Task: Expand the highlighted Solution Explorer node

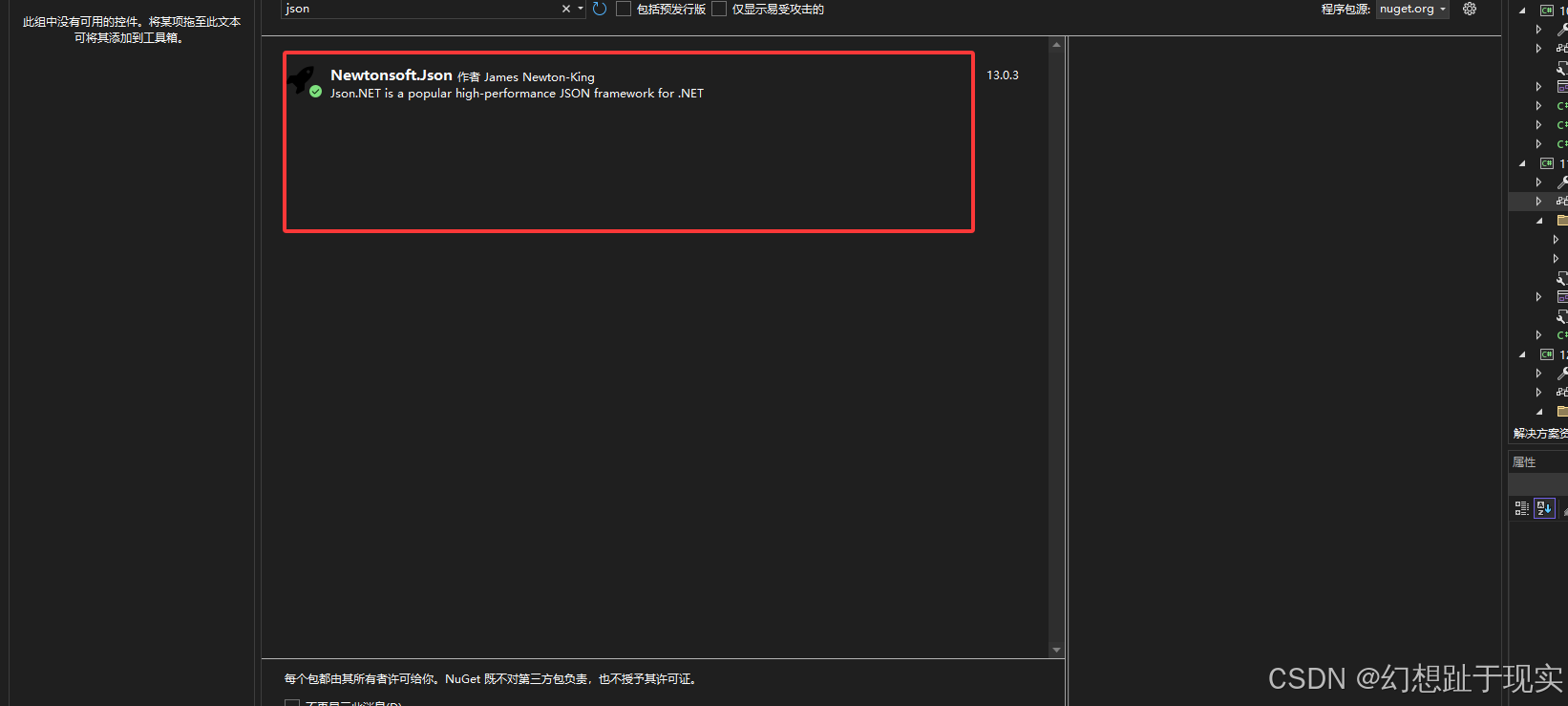Action: click(x=1538, y=201)
